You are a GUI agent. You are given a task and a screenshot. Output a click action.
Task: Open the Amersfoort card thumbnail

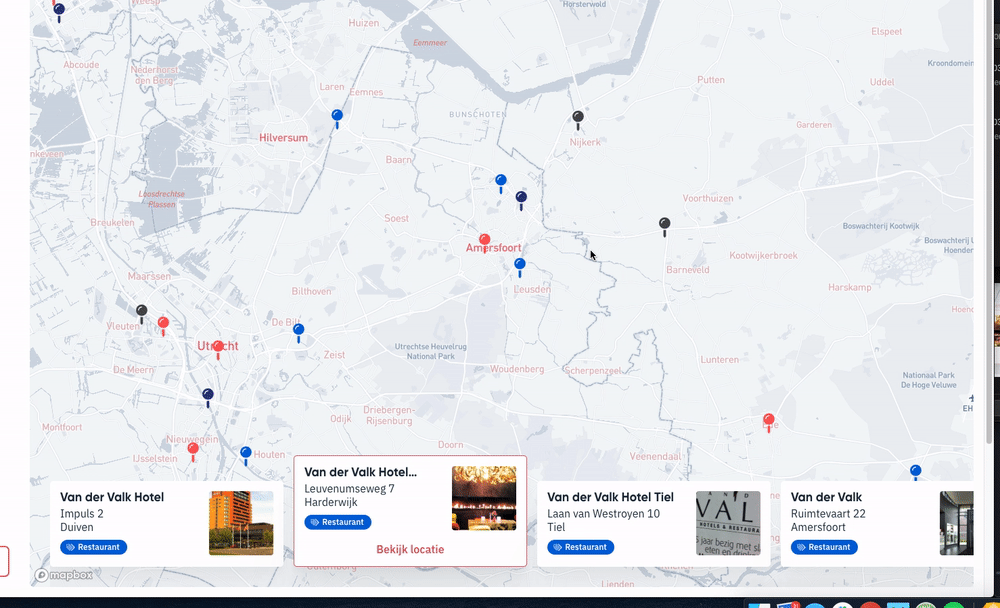(x=957, y=523)
